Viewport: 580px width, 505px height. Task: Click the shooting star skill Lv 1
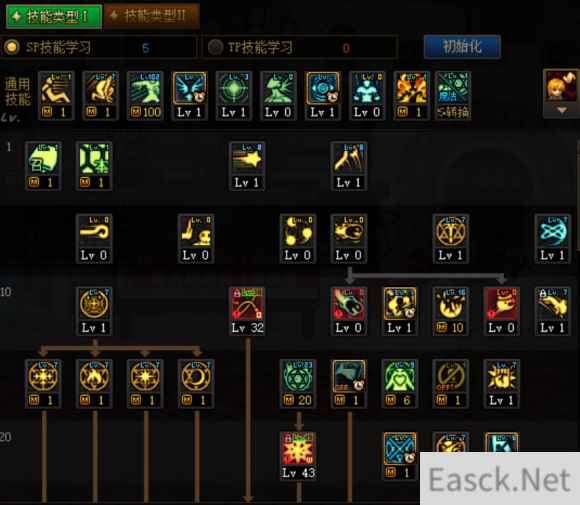(247, 166)
